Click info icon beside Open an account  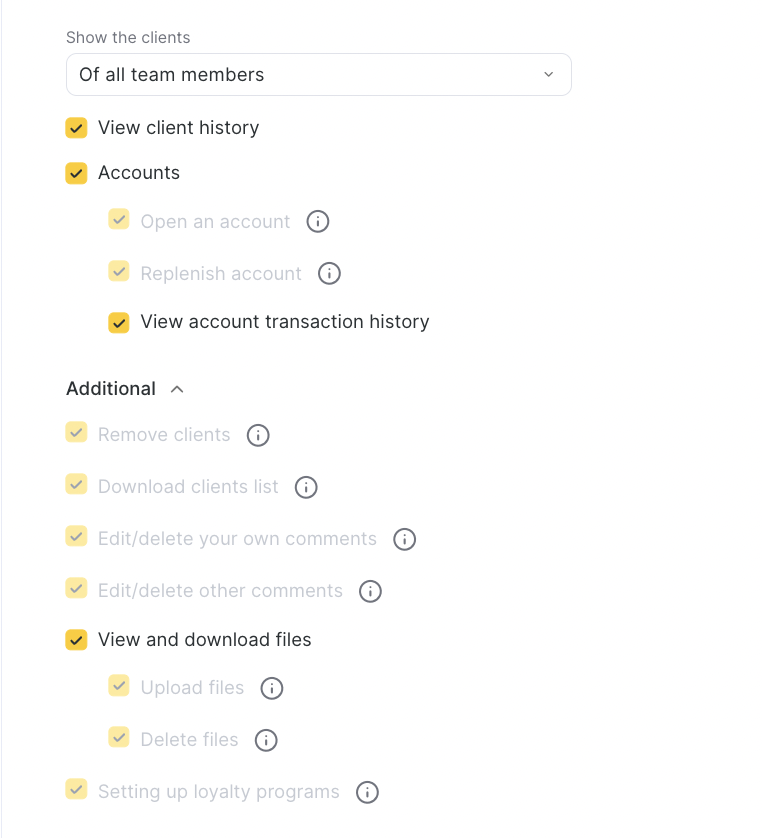click(318, 222)
